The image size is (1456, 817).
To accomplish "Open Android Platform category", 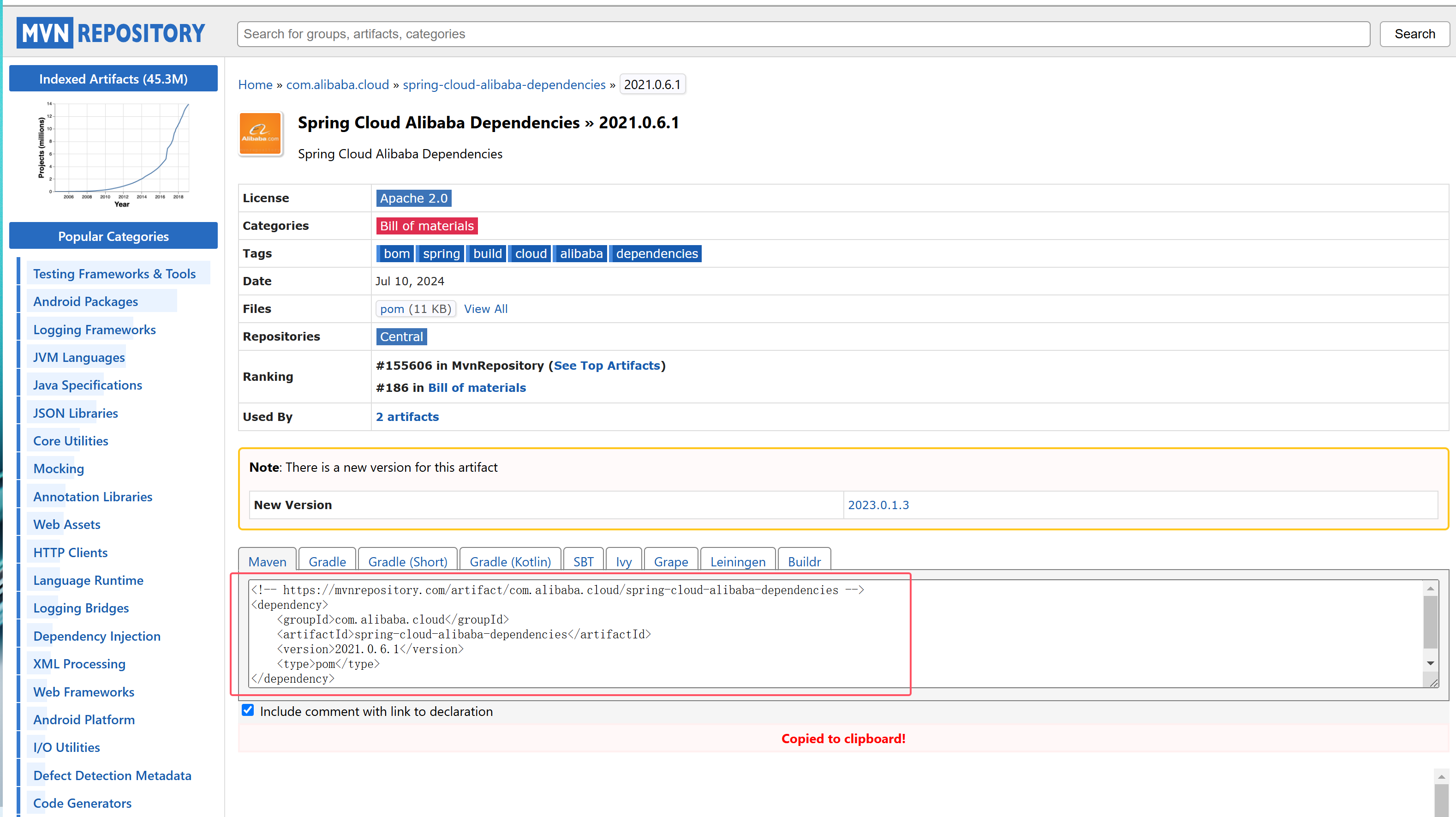I will (x=84, y=720).
